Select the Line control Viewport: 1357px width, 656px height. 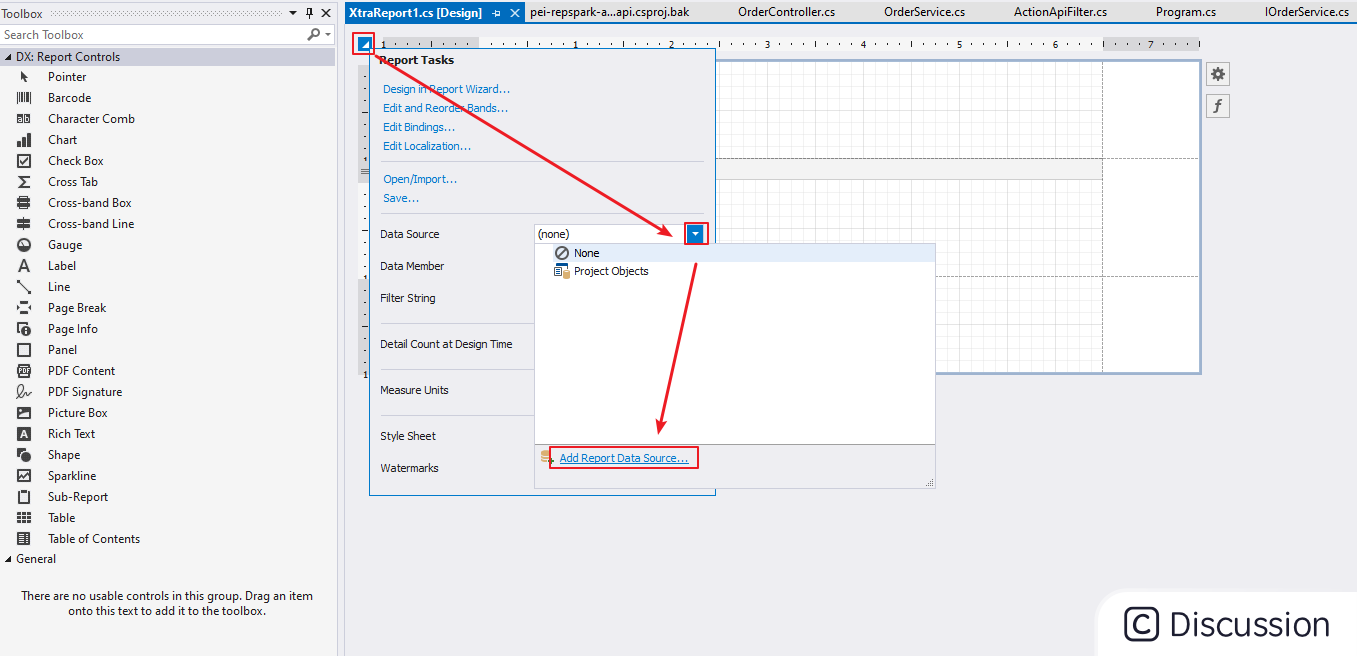click(59, 287)
